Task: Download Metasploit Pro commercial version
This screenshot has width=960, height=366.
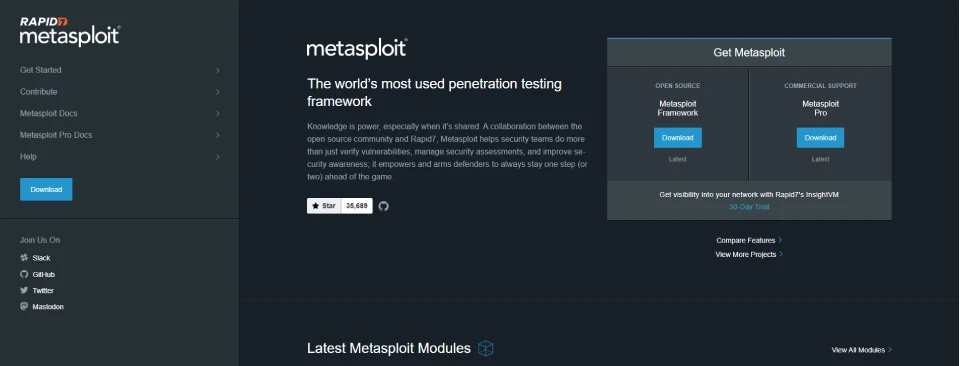Action: [x=820, y=138]
